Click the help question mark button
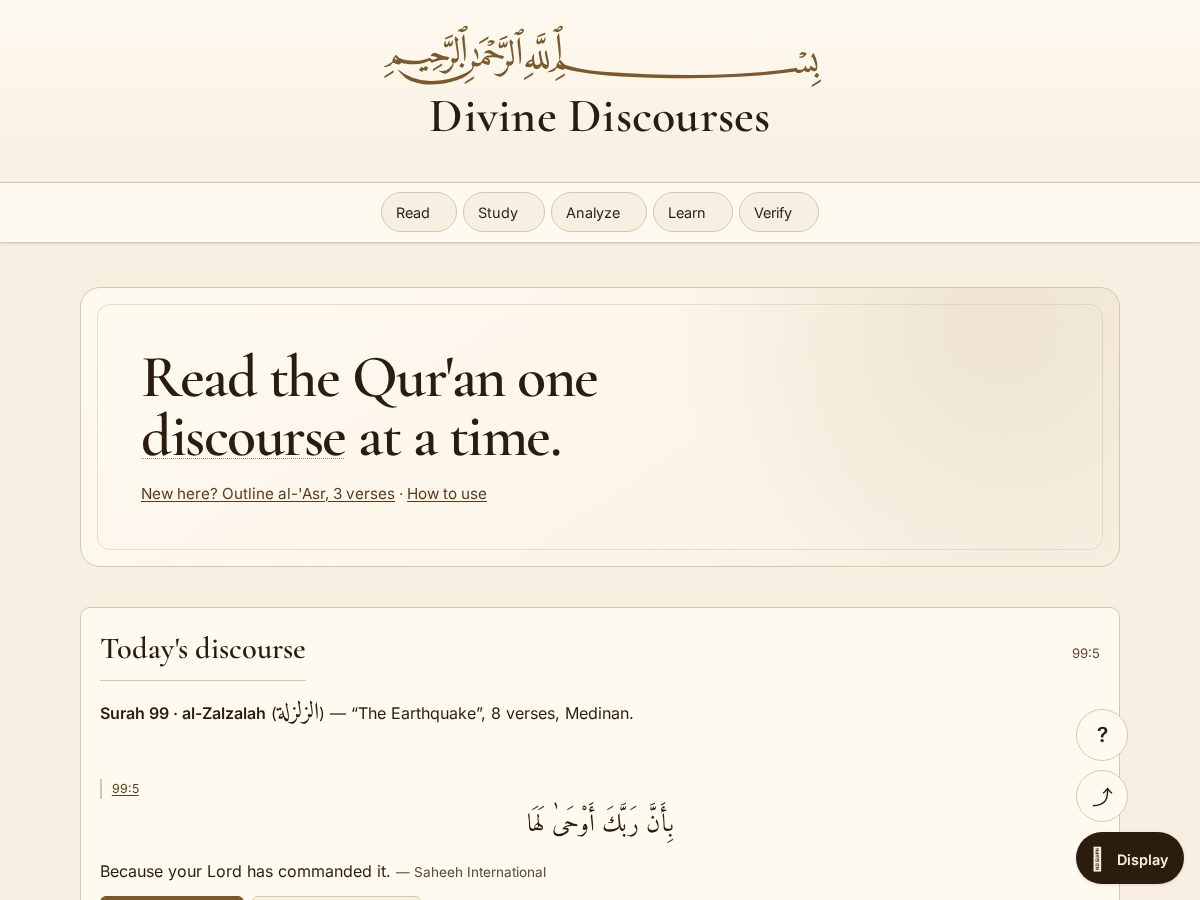Viewport: 1200px width, 900px height. [x=1102, y=735]
